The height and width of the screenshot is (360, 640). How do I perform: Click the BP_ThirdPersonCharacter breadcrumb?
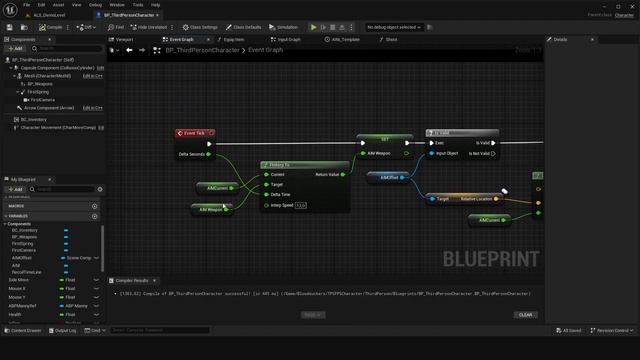(202, 50)
